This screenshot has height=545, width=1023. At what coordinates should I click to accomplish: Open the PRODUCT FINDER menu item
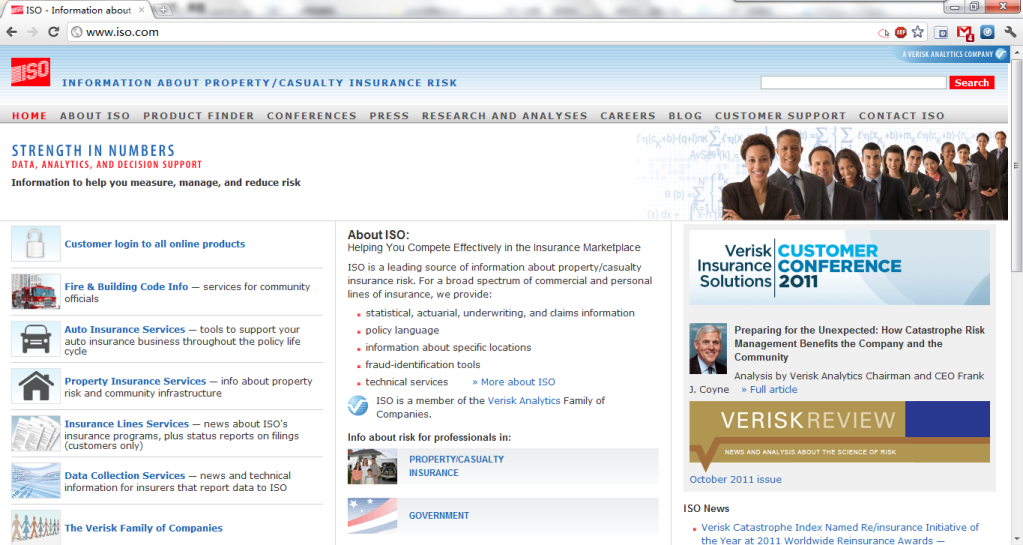[x=199, y=116]
